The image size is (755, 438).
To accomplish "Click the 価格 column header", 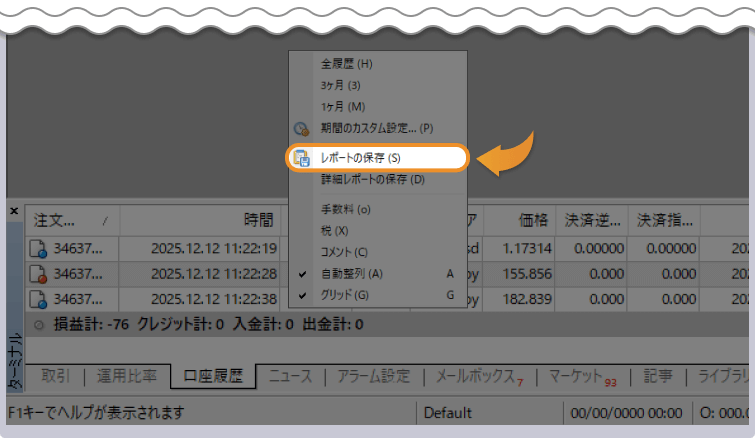I will point(520,220).
